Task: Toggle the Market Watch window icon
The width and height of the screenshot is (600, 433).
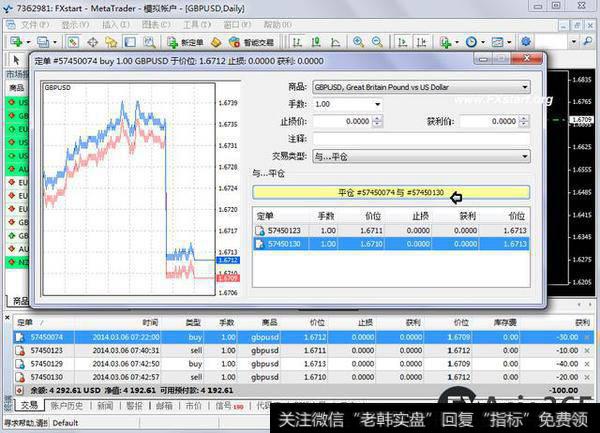Action: coord(73,42)
